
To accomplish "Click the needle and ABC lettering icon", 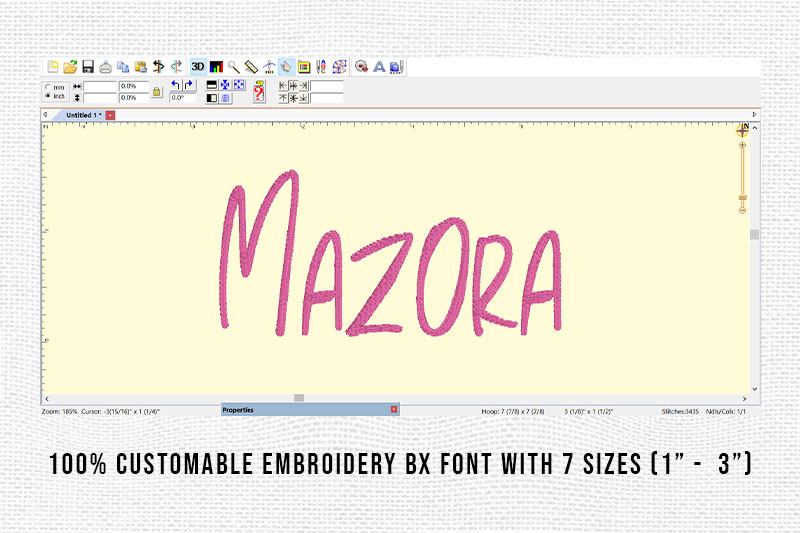I will pyautogui.click(x=321, y=67).
